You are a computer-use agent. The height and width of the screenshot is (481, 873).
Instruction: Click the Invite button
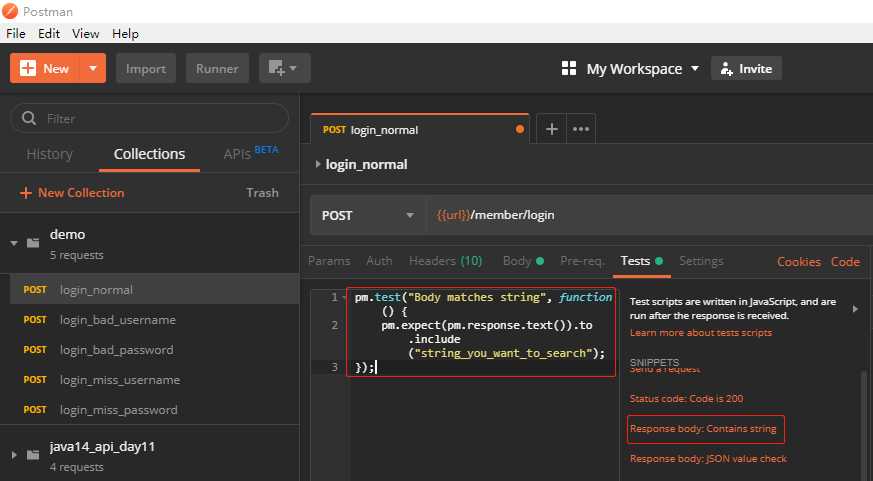[746, 68]
